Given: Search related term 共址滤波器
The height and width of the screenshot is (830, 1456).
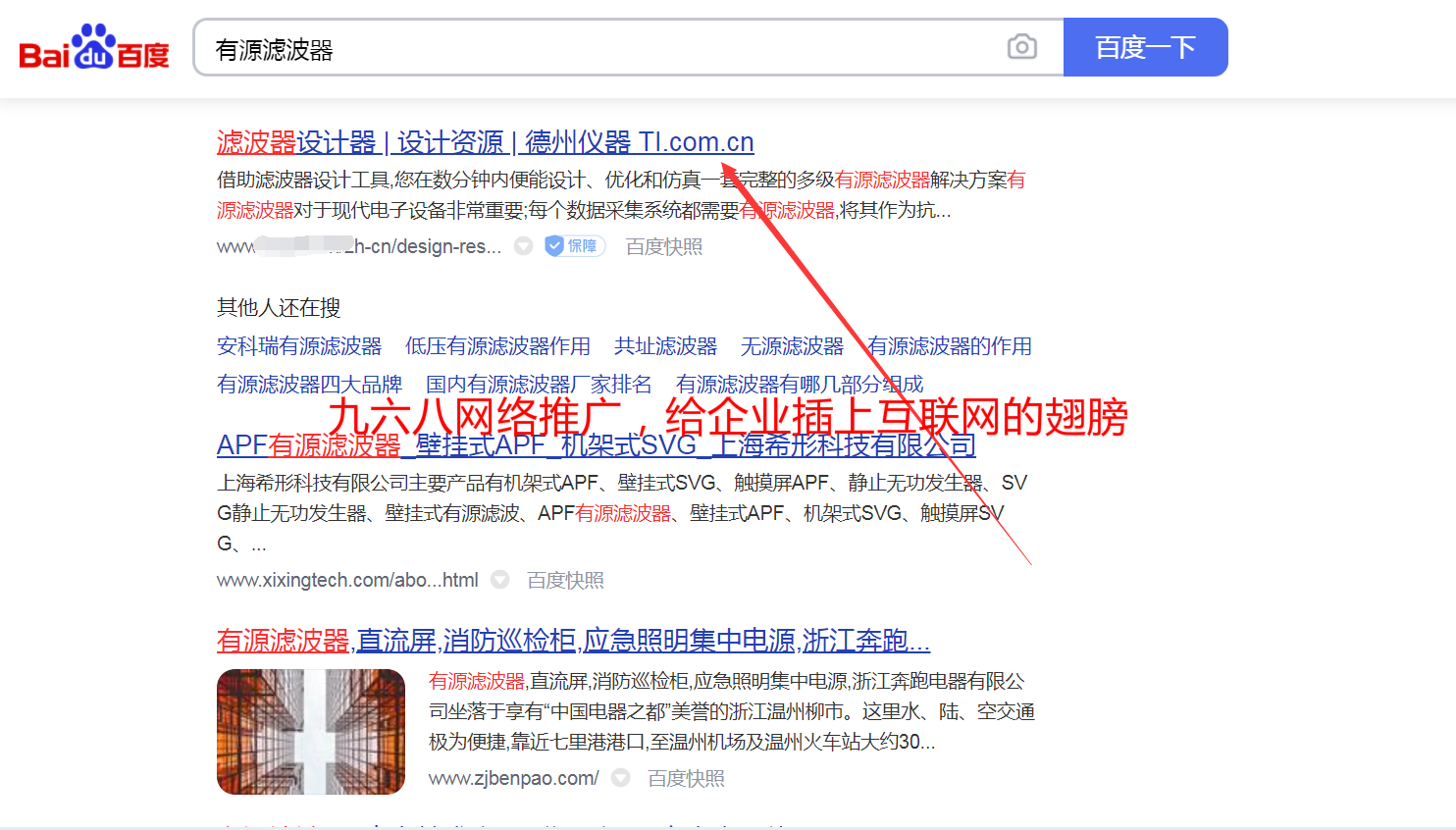Looking at the screenshot, I should click(665, 346).
